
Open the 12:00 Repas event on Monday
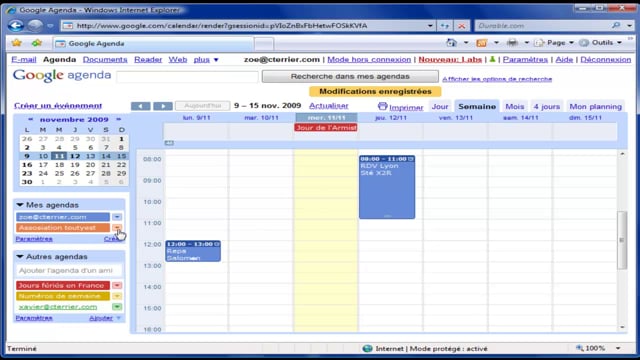point(193,251)
